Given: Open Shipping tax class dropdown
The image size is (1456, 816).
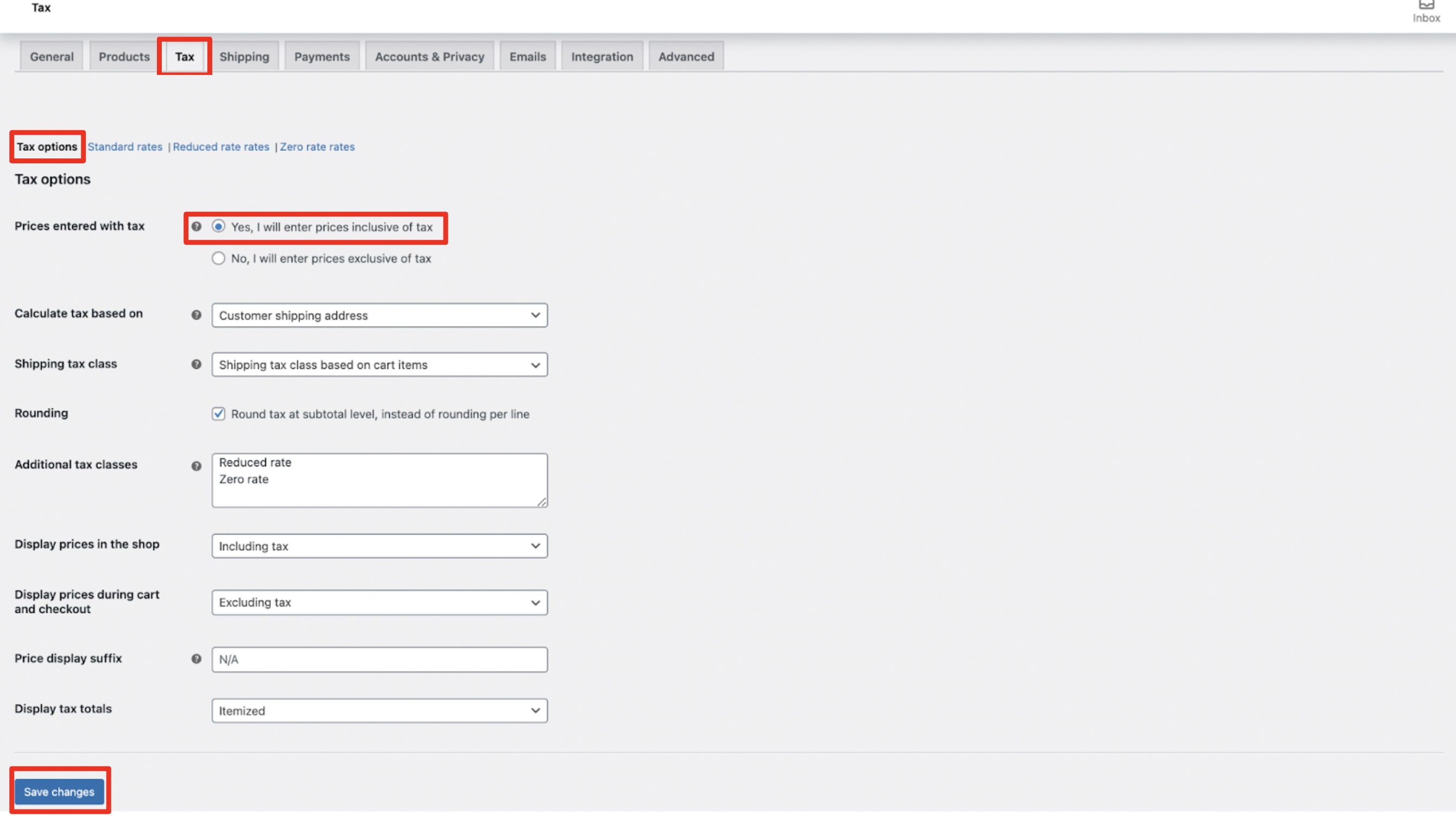Looking at the screenshot, I should tap(379, 365).
